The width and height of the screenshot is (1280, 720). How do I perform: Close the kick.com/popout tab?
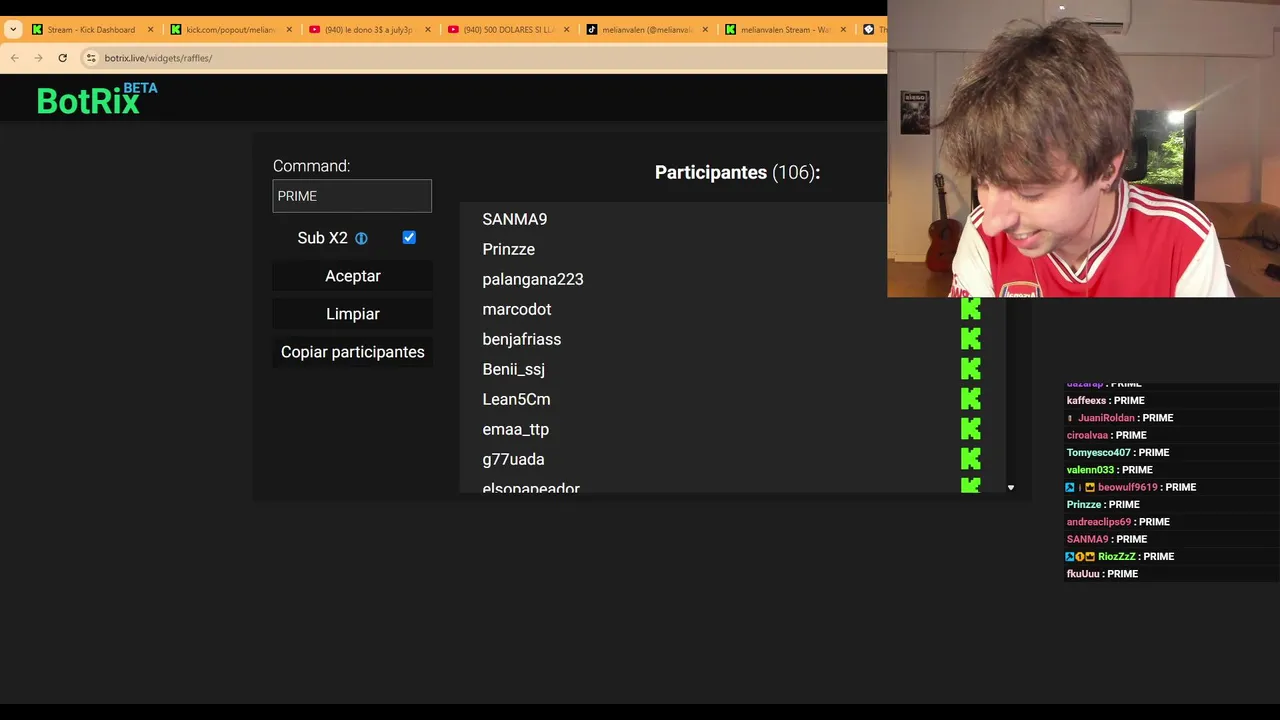(289, 30)
